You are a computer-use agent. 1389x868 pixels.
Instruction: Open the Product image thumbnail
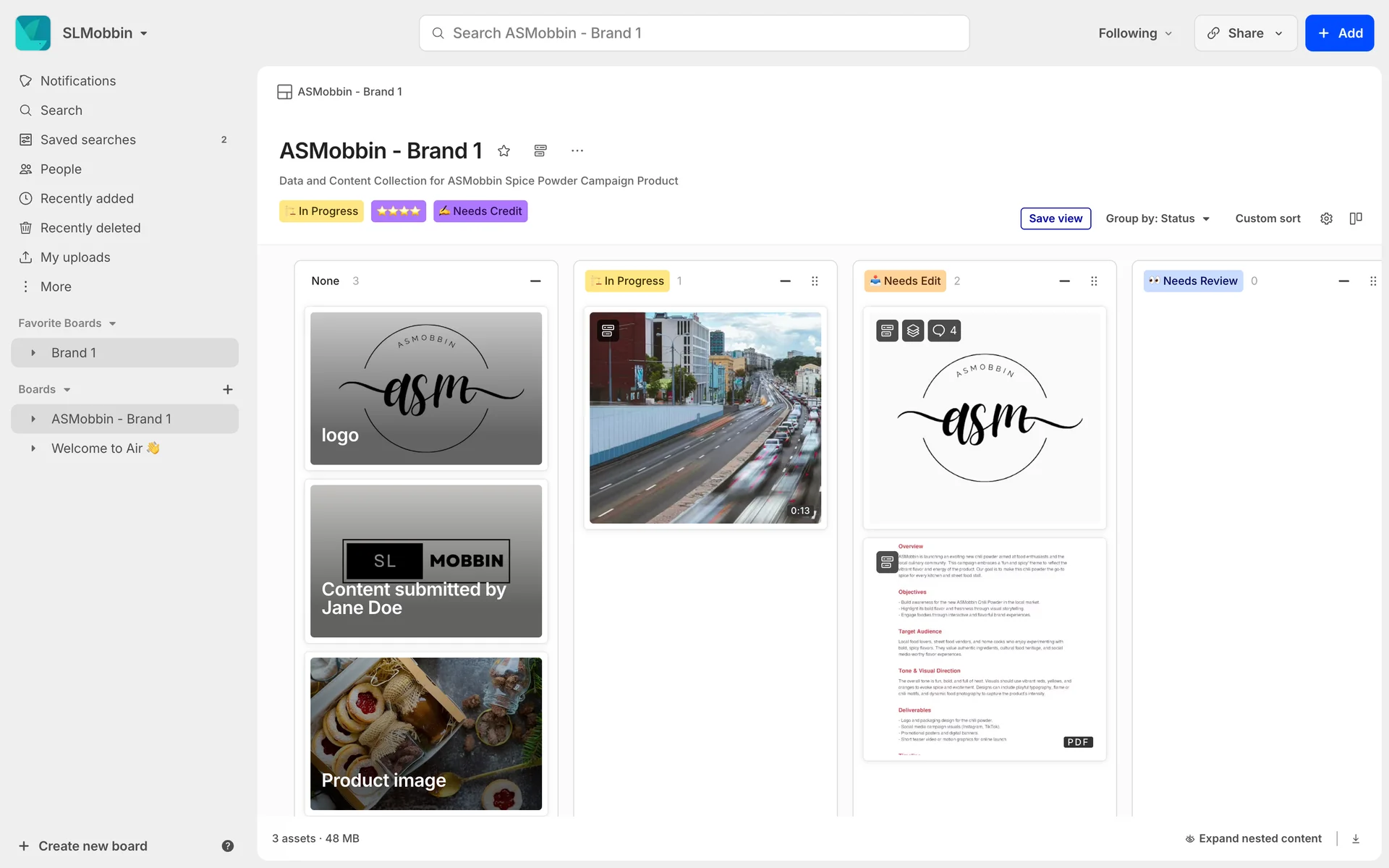pos(426,733)
